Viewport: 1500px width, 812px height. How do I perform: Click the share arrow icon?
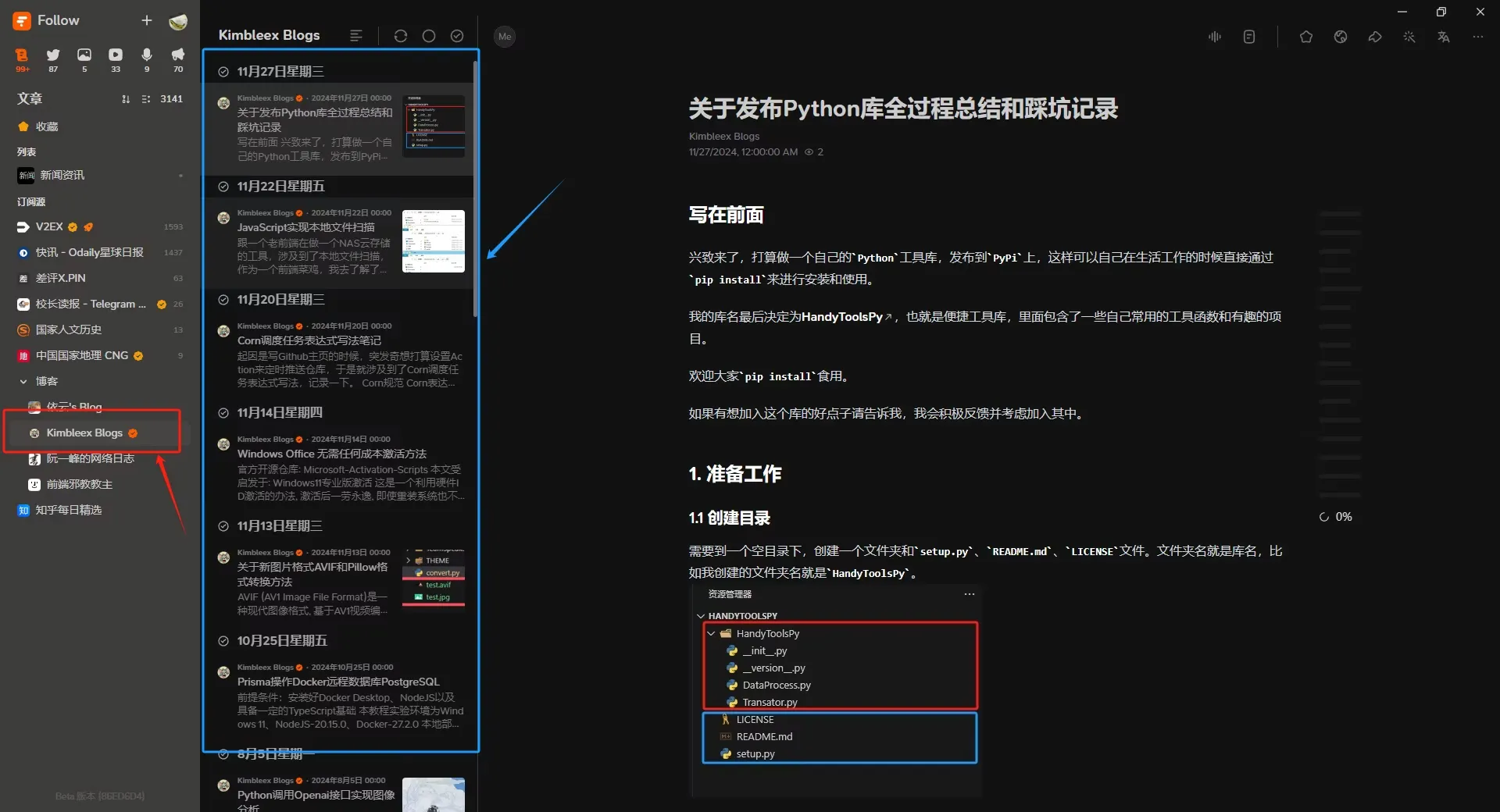[x=1374, y=37]
